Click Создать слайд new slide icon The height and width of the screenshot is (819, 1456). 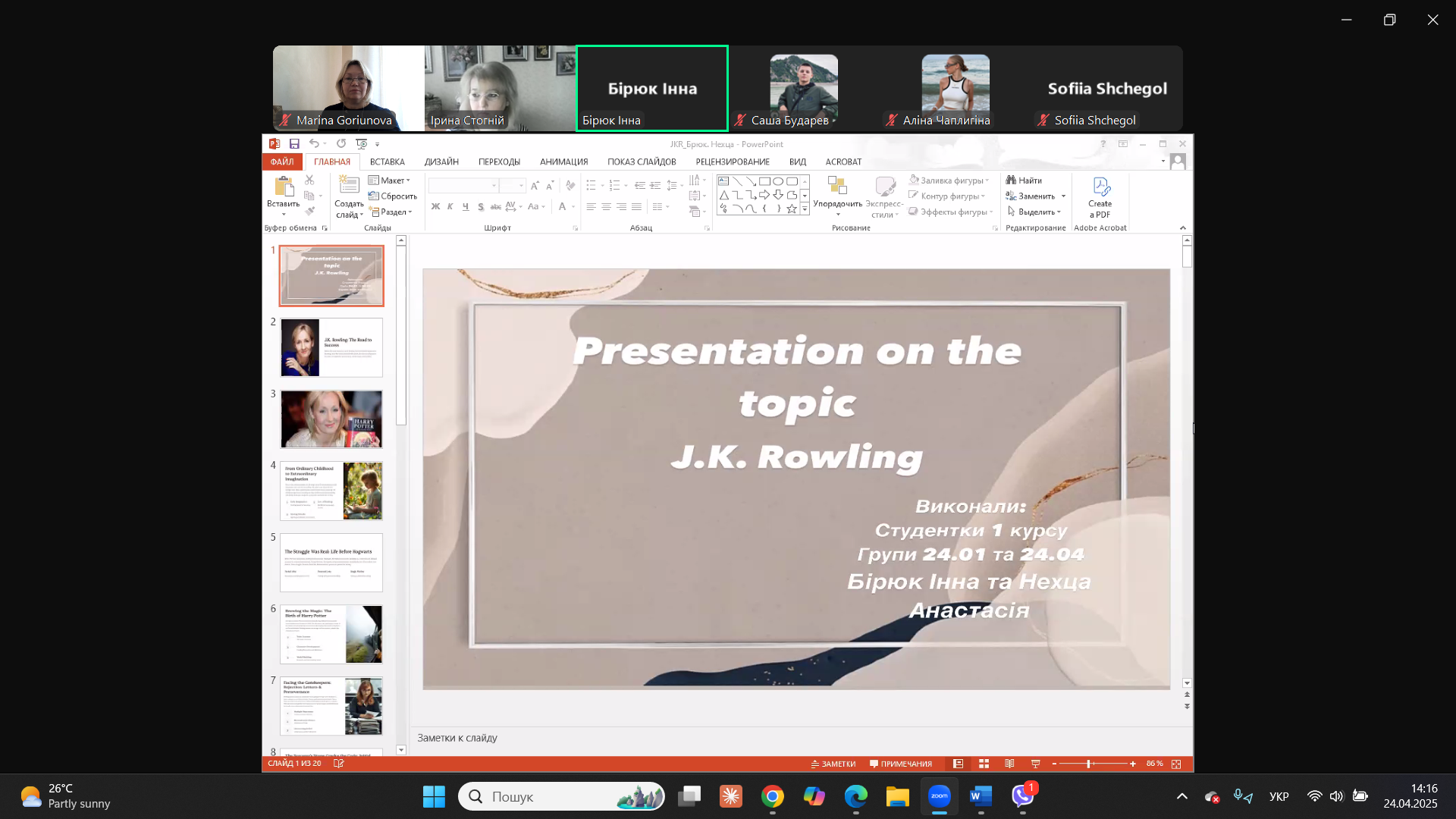point(349,185)
